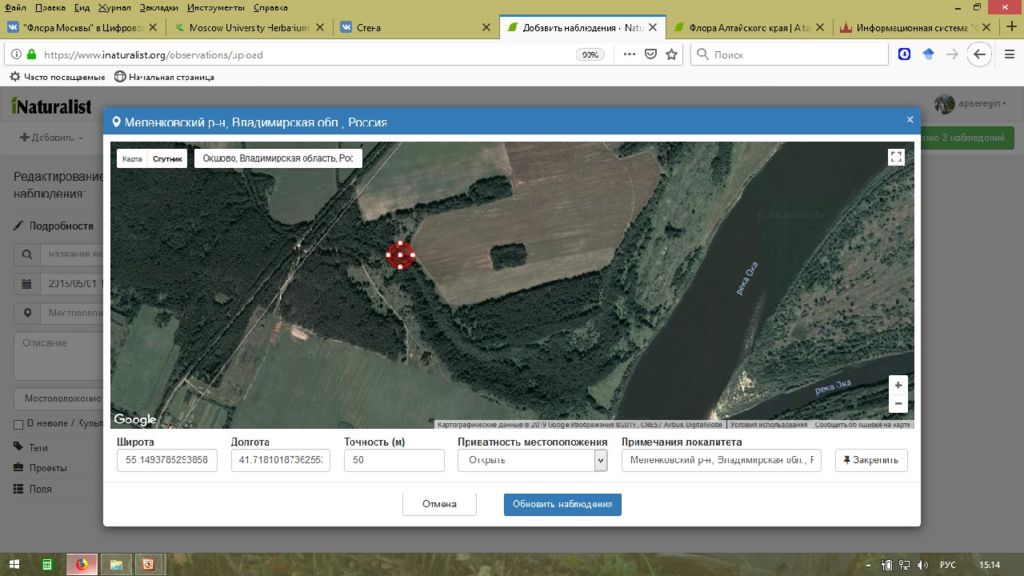Click the blue extension icon in toolbar
Screen dimensions: 1024x576
tap(904, 54)
